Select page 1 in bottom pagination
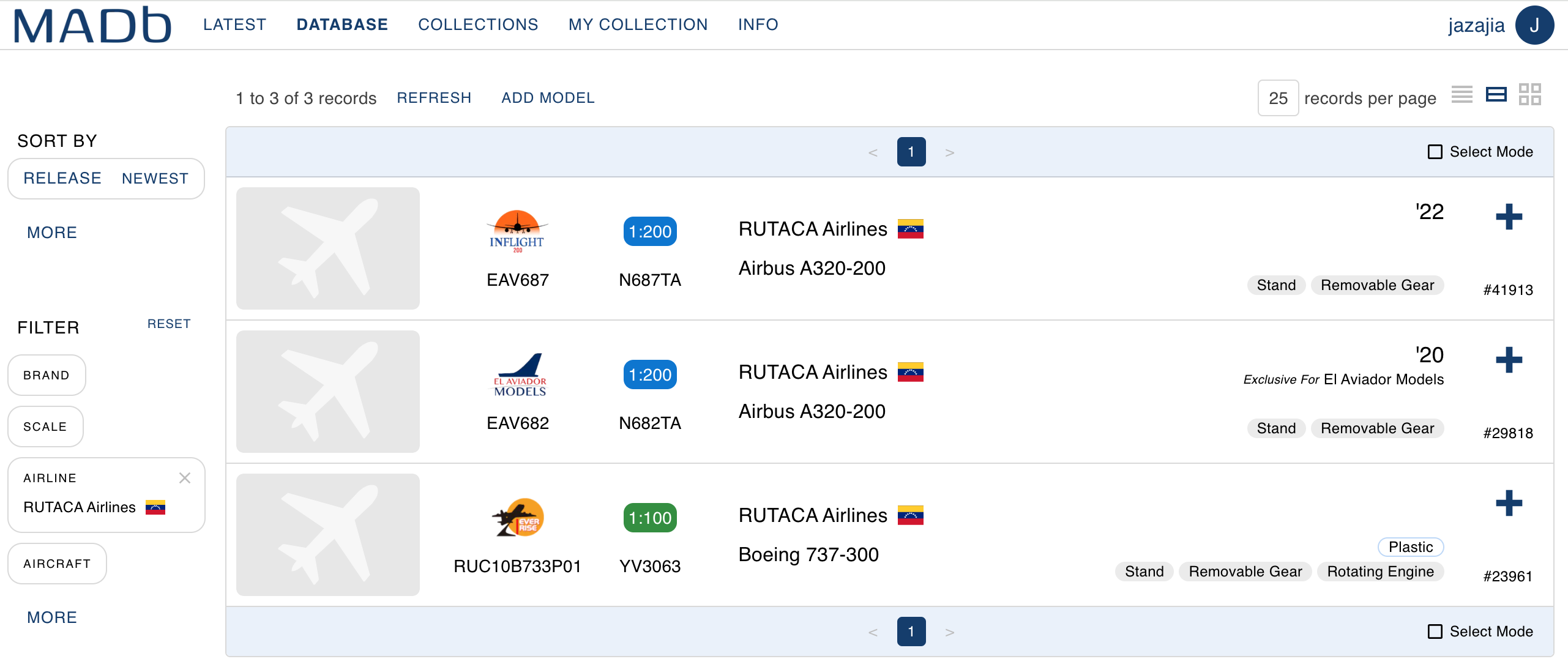The width and height of the screenshot is (1568, 667). pos(911,632)
